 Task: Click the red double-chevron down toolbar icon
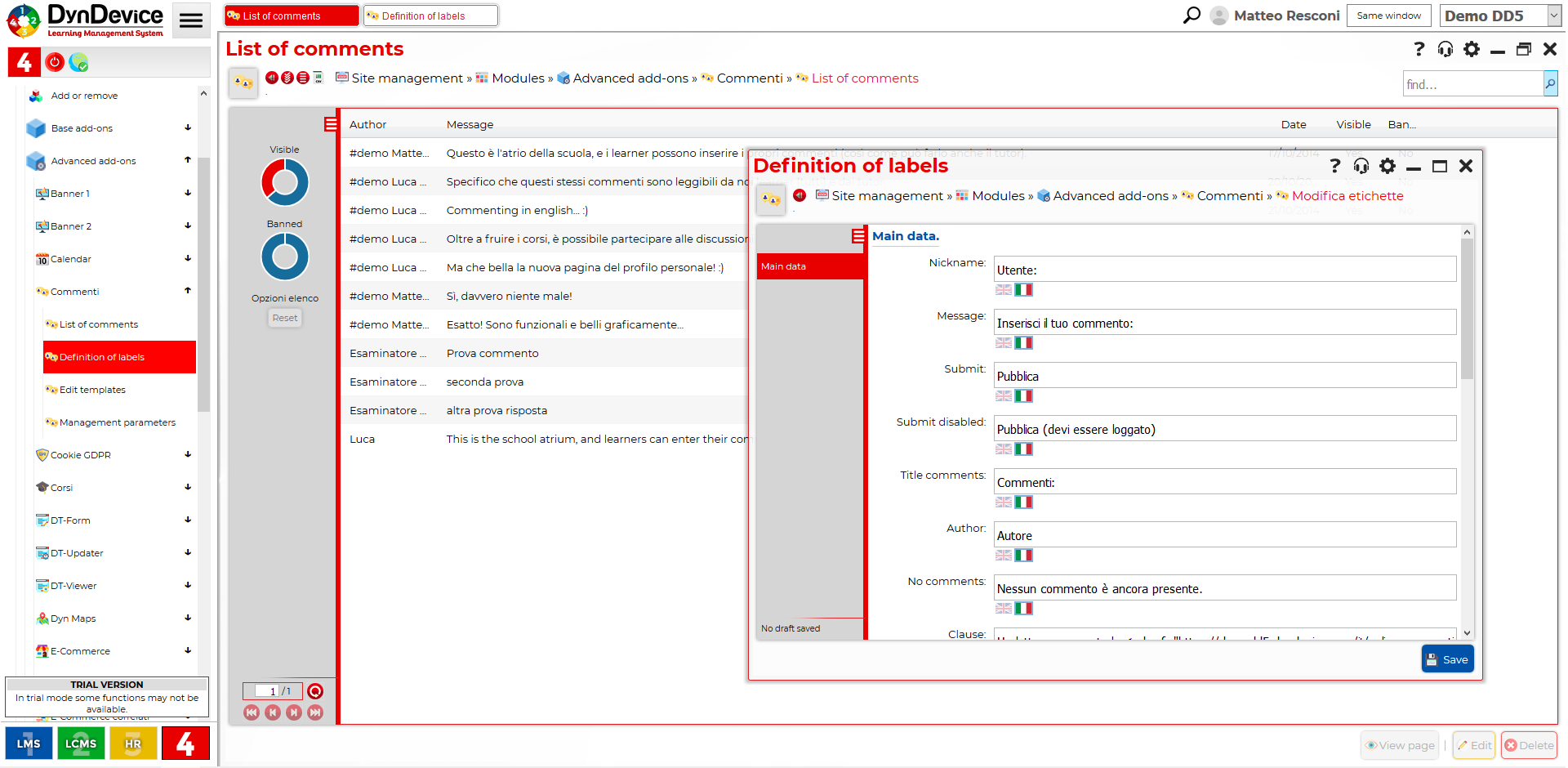click(x=287, y=78)
